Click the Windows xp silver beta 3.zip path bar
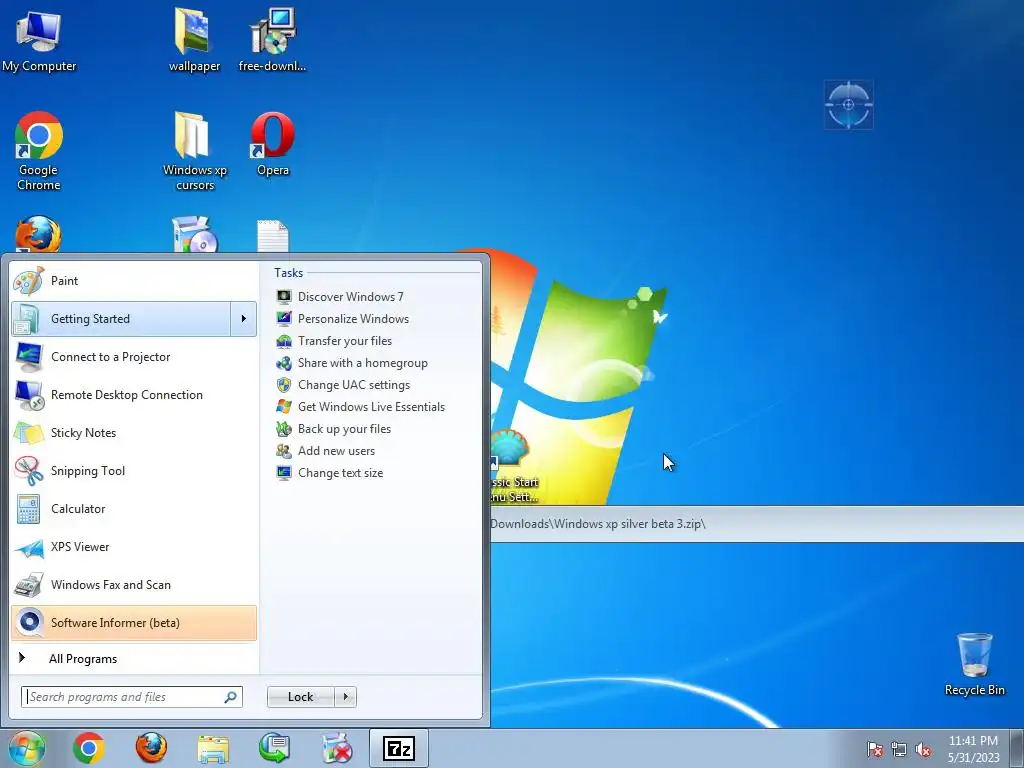This screenshot has width=1024, height=768. point(757,524)
